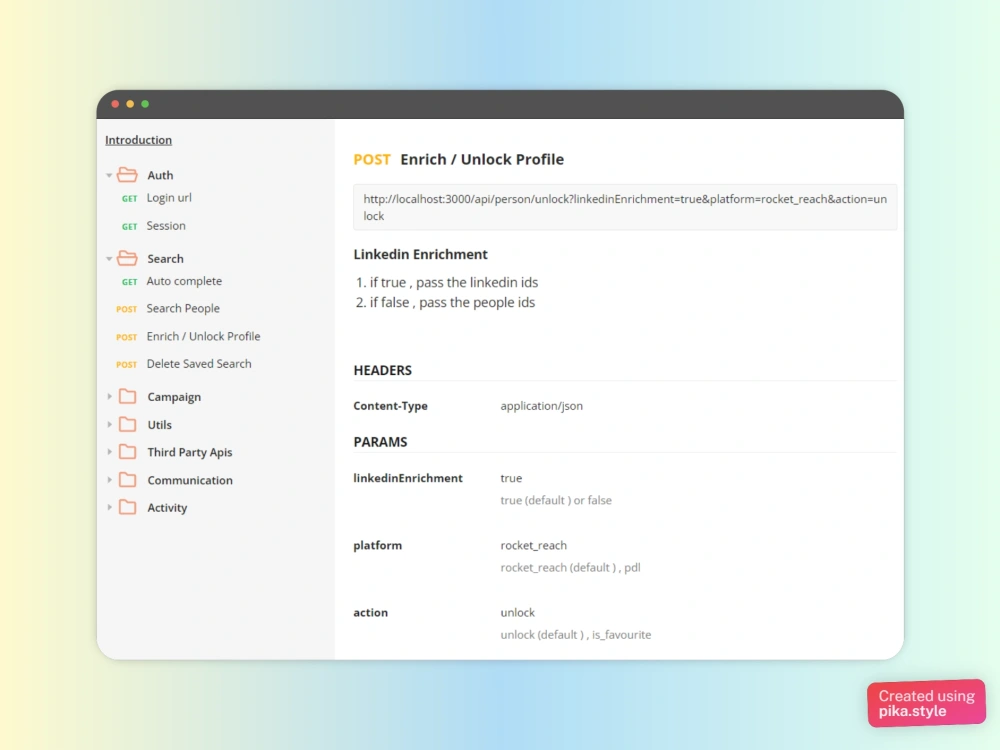Select the Third Party Apis label
Viewport: 1000px width, 750px height.
point(190,452)
